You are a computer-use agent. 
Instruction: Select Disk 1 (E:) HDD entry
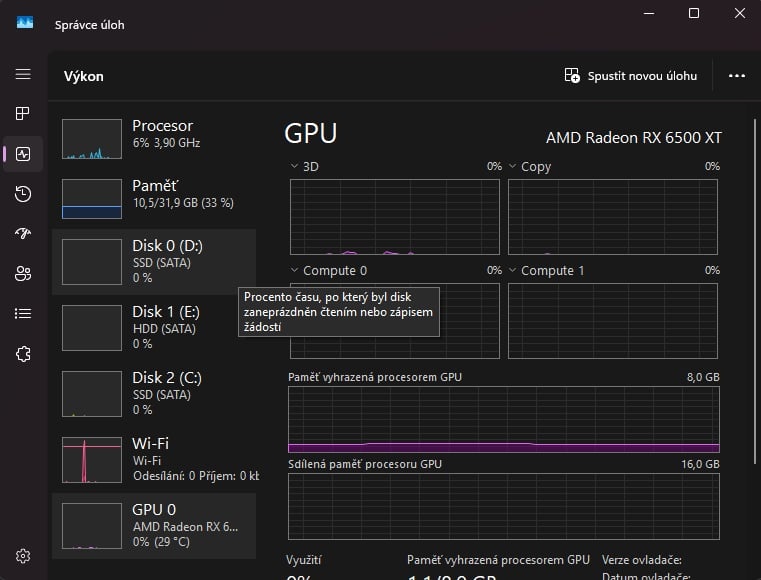pos(154,327)
